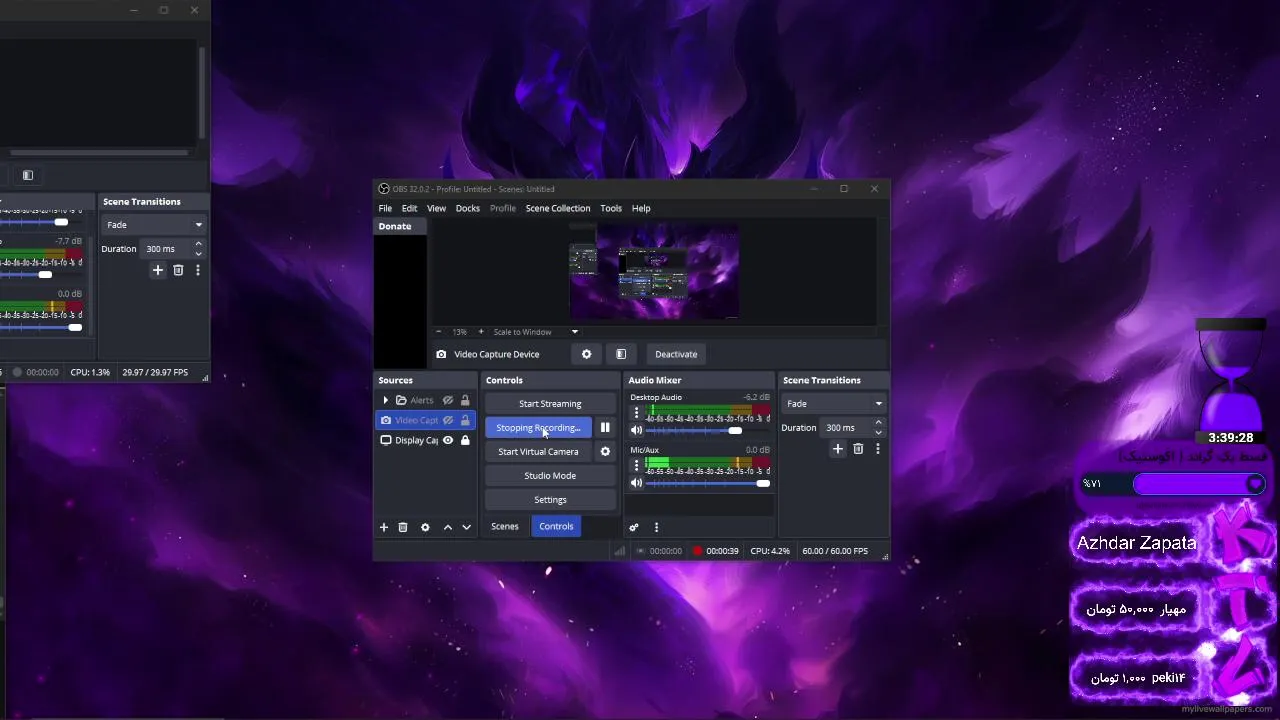The height and width of the screenshot is (720, 1280).
Task: Open Fade transition dropdown in background window
Action: (153, 225)
